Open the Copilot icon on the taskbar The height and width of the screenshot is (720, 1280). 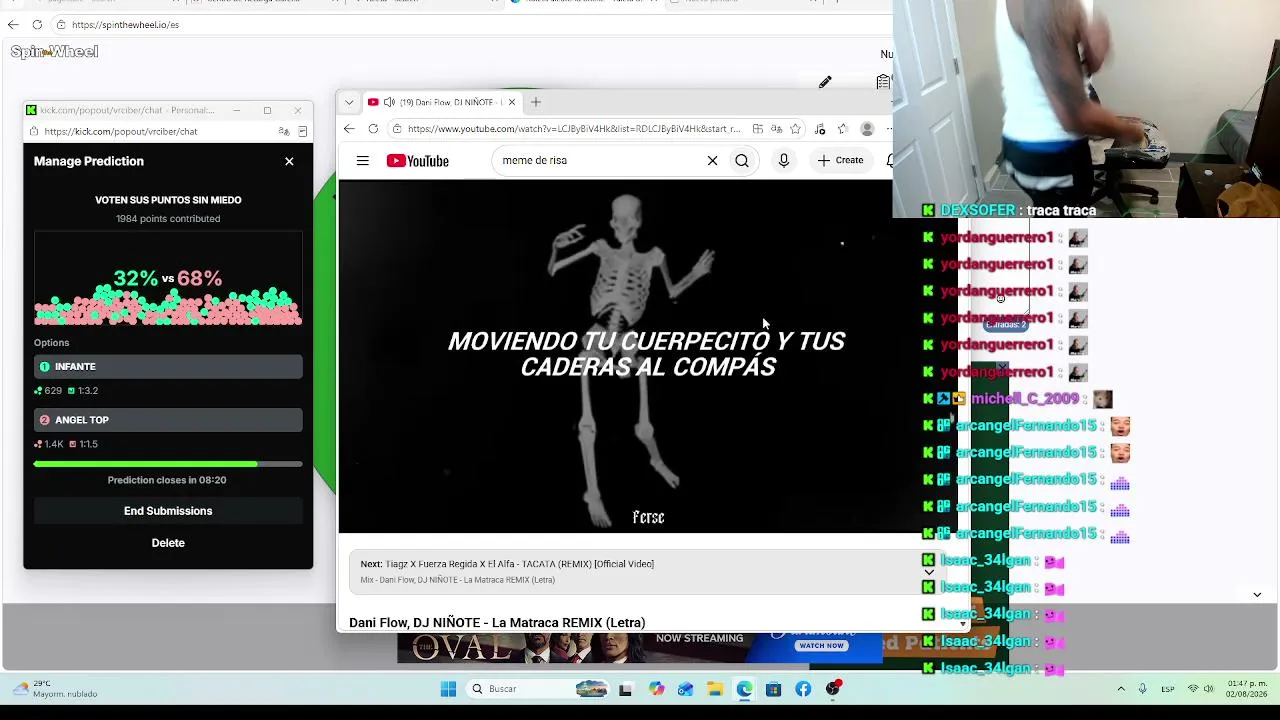656,689
